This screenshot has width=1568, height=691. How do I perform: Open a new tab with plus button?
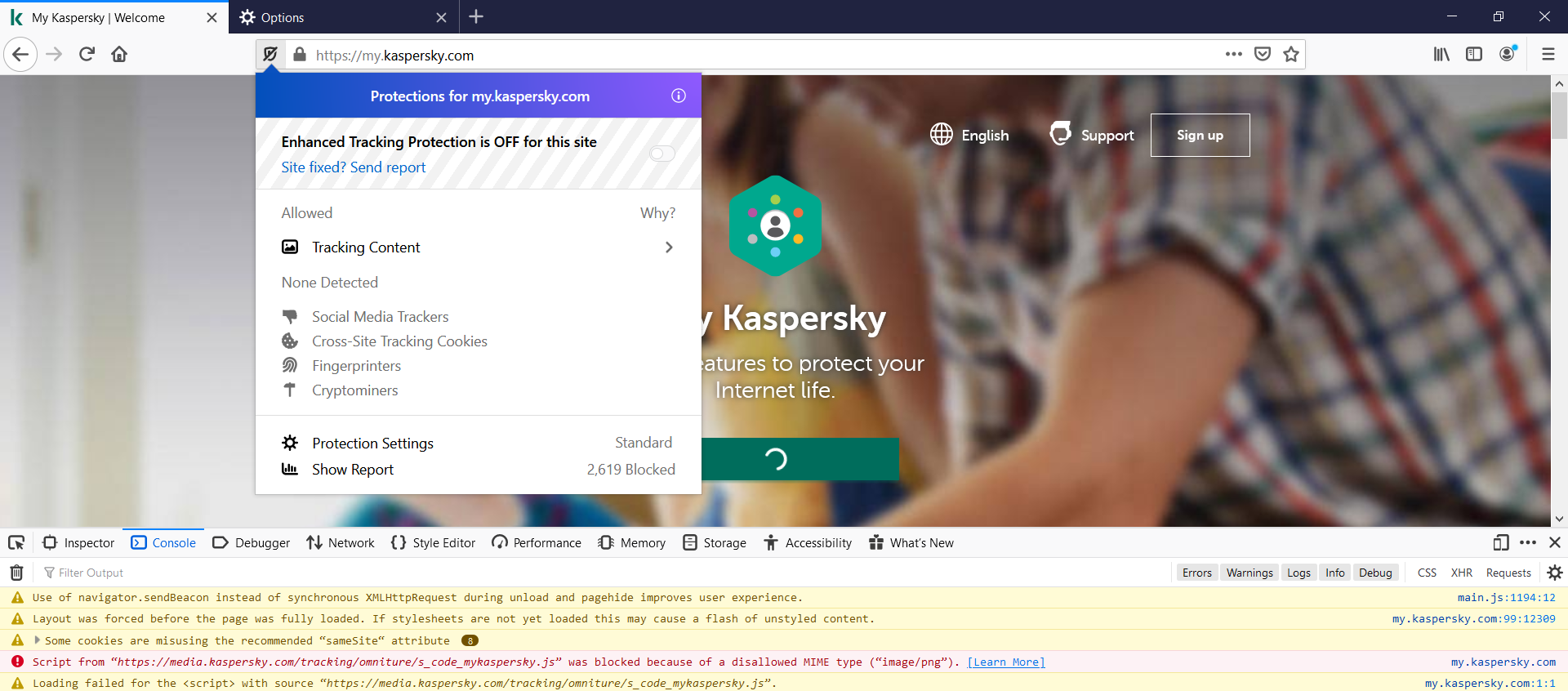coord(476,16)
